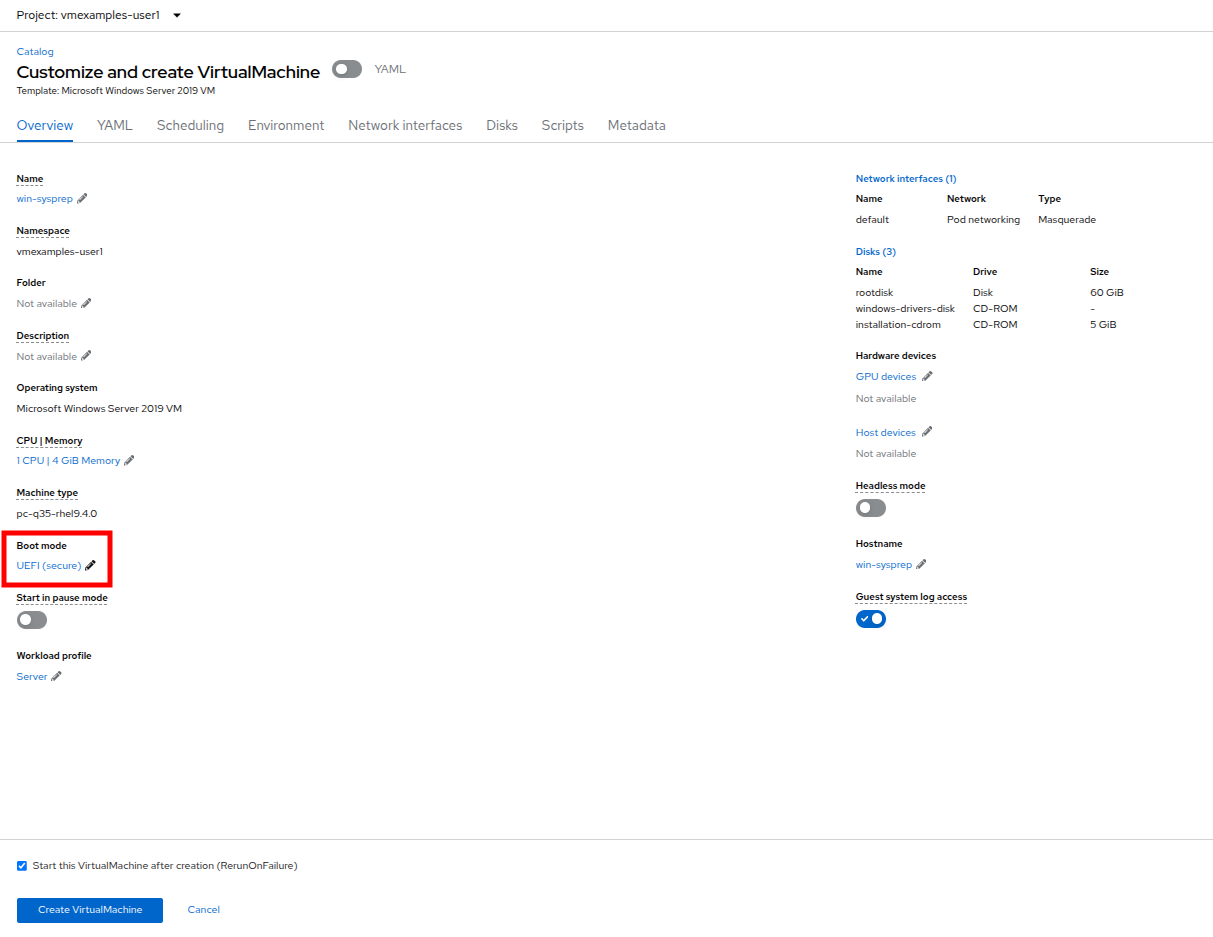
Task: Go to Catalog breadcrumb link
Action: [x=35, y=52]
